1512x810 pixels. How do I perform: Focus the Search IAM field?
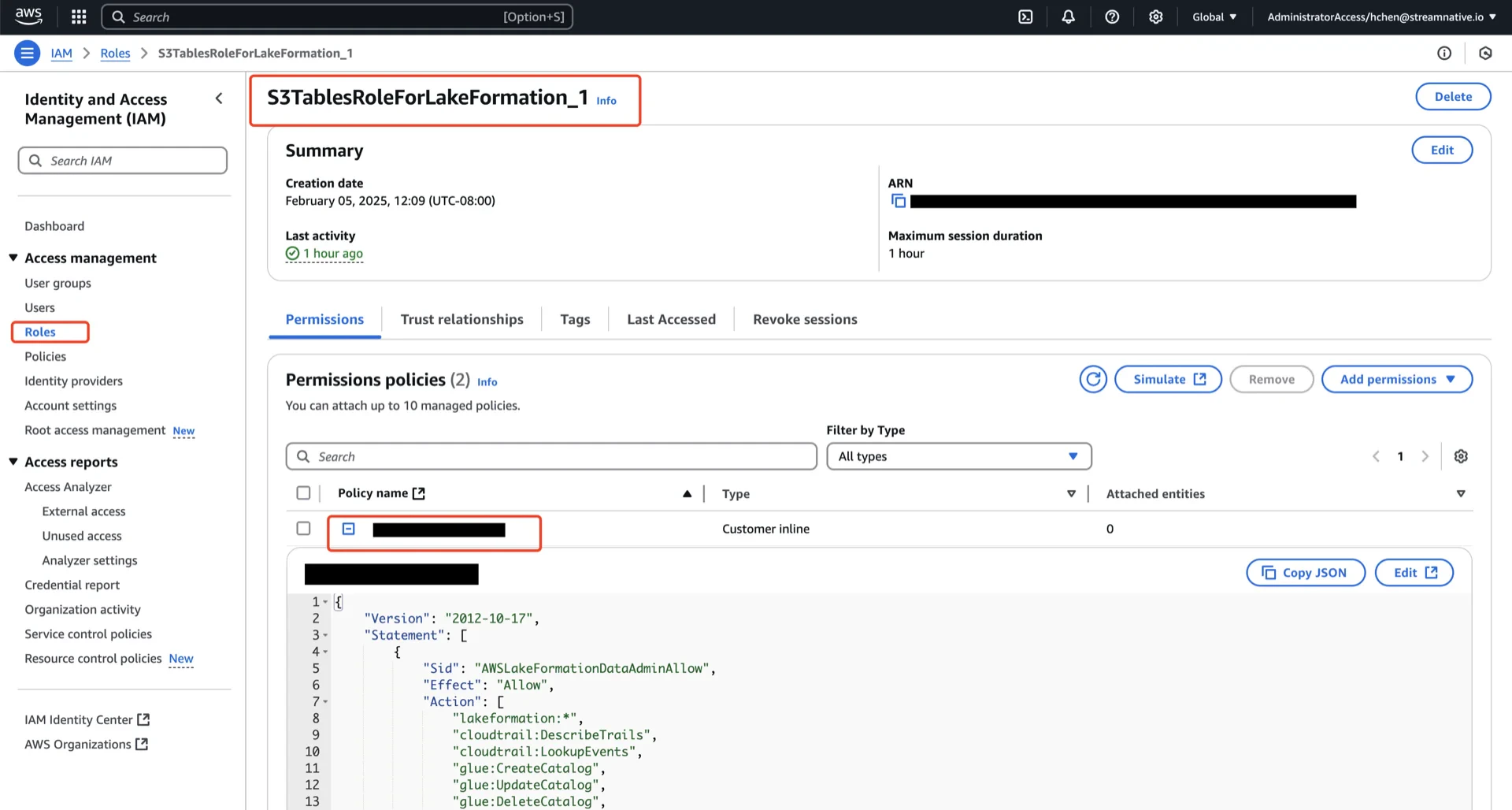123,161
